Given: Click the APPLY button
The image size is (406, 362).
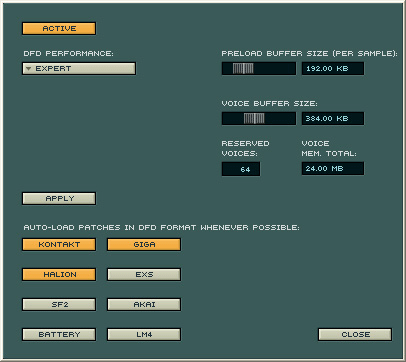Looking at the screenshot, I should pos(59,198).
